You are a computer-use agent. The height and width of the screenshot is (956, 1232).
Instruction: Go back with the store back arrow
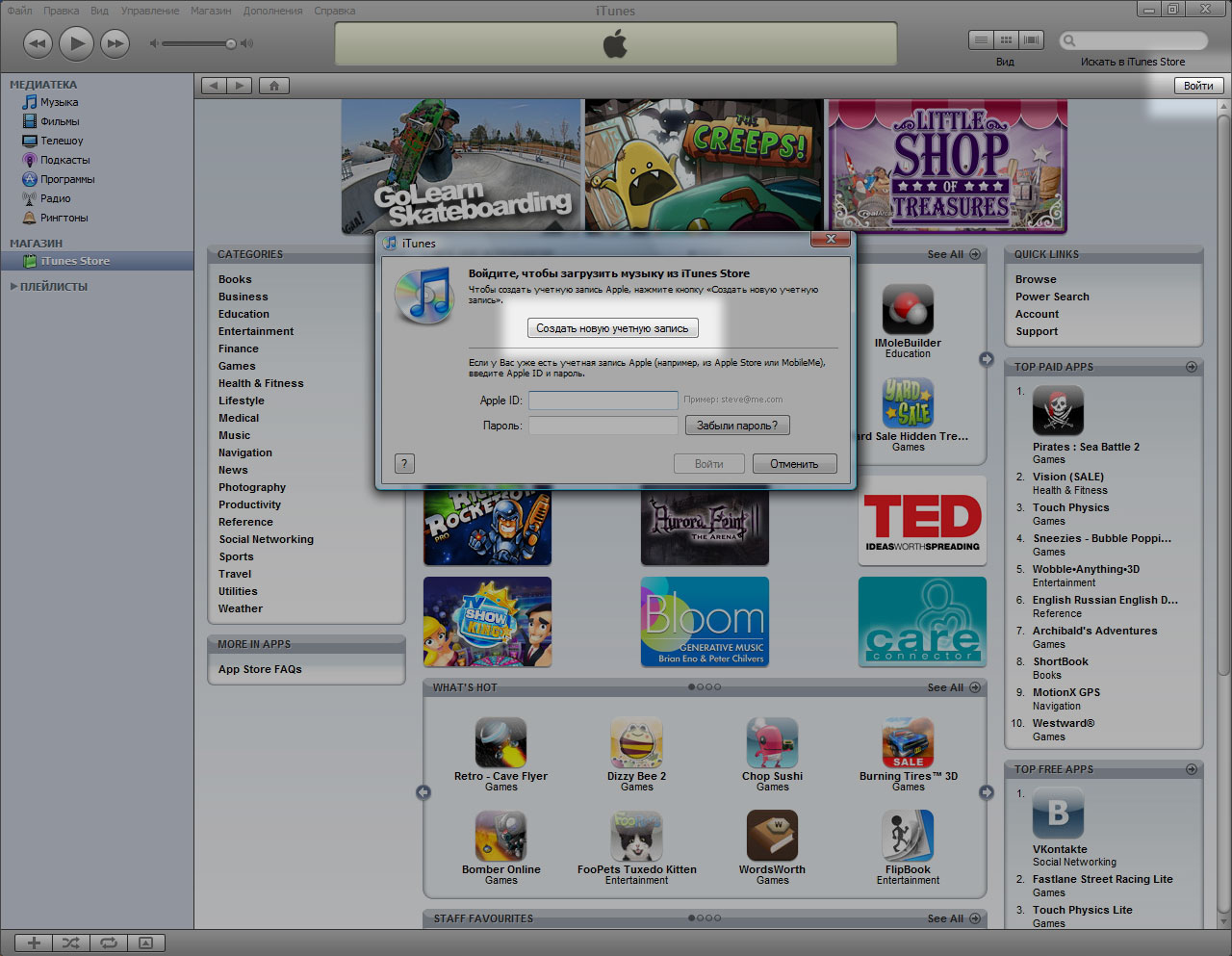(215, 86)
